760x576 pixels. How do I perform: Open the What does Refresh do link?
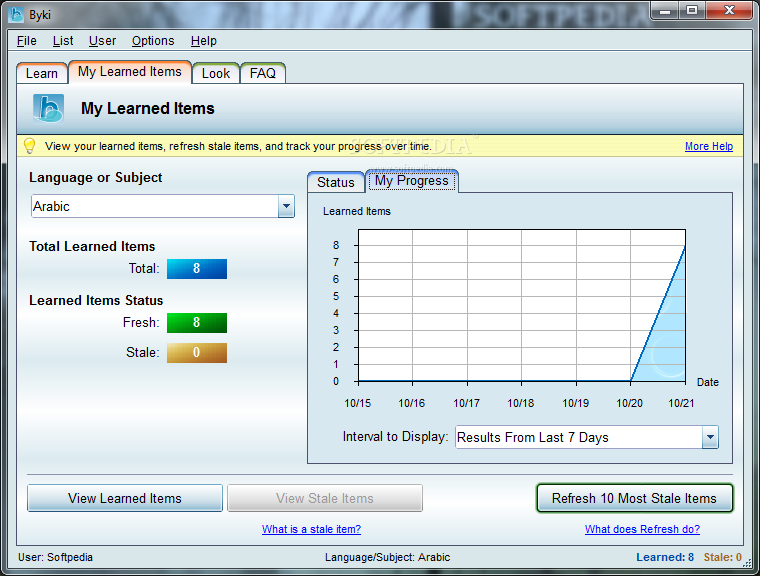[x=642, y=529]
